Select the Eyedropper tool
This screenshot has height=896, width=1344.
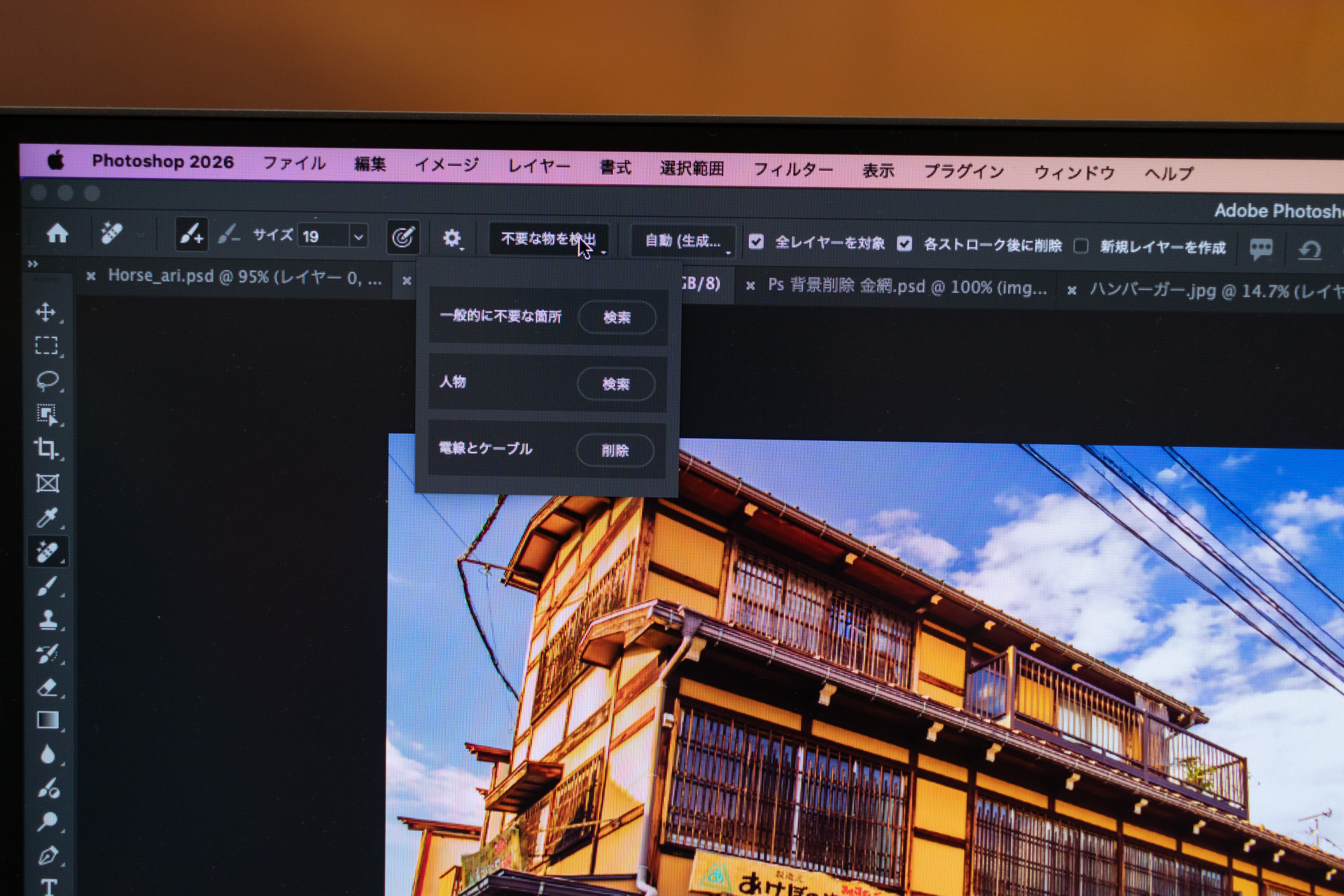(x=47, y=517)
